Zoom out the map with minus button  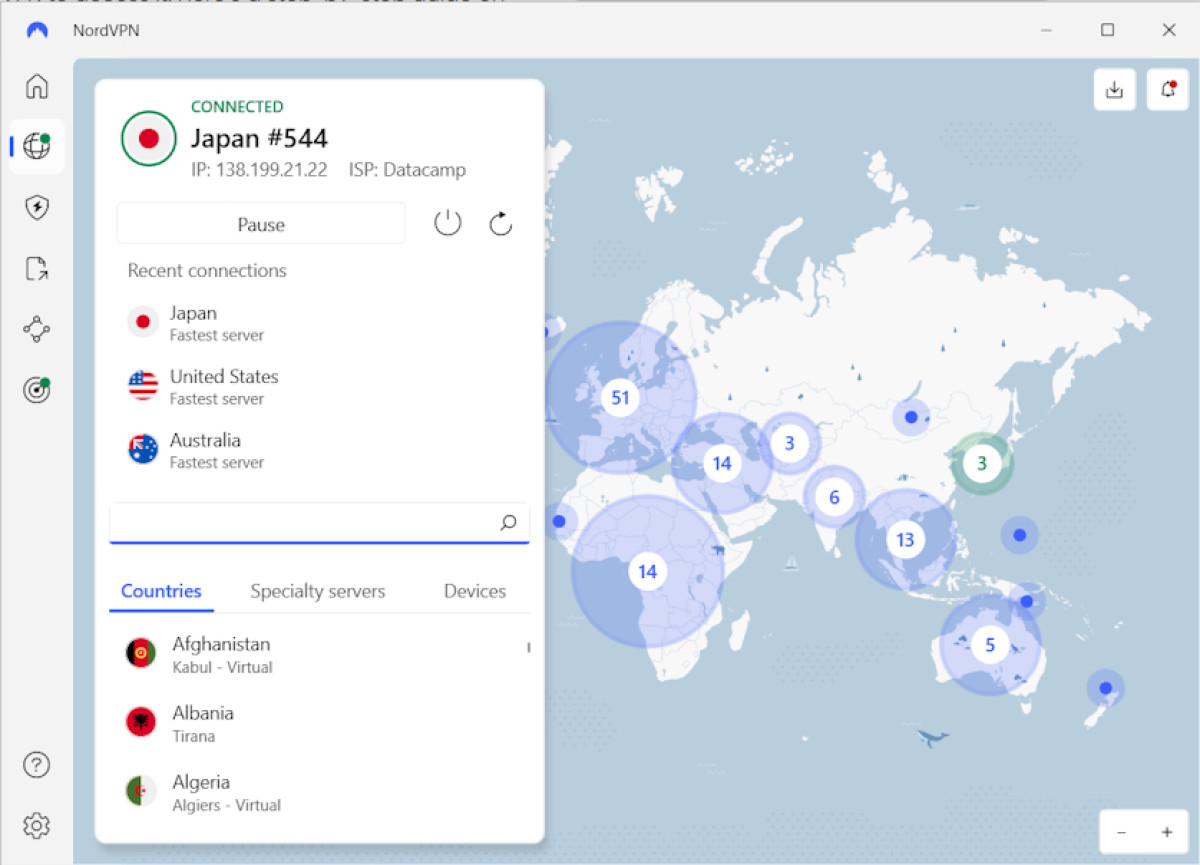pos(1122,832)
